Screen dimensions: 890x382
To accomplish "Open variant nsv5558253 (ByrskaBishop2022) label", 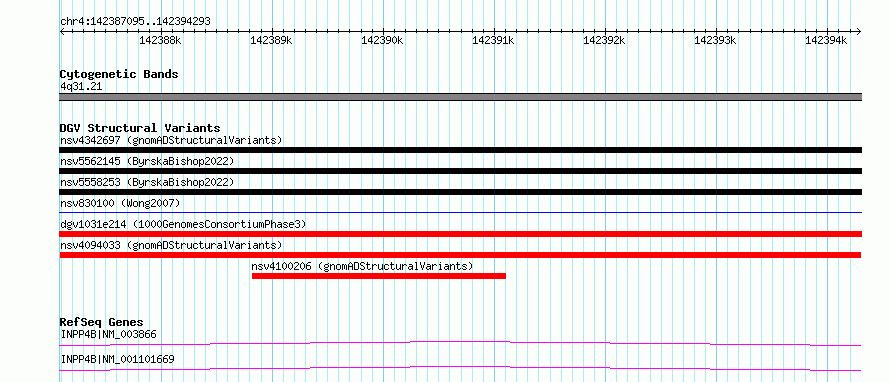I will point(147,182).
